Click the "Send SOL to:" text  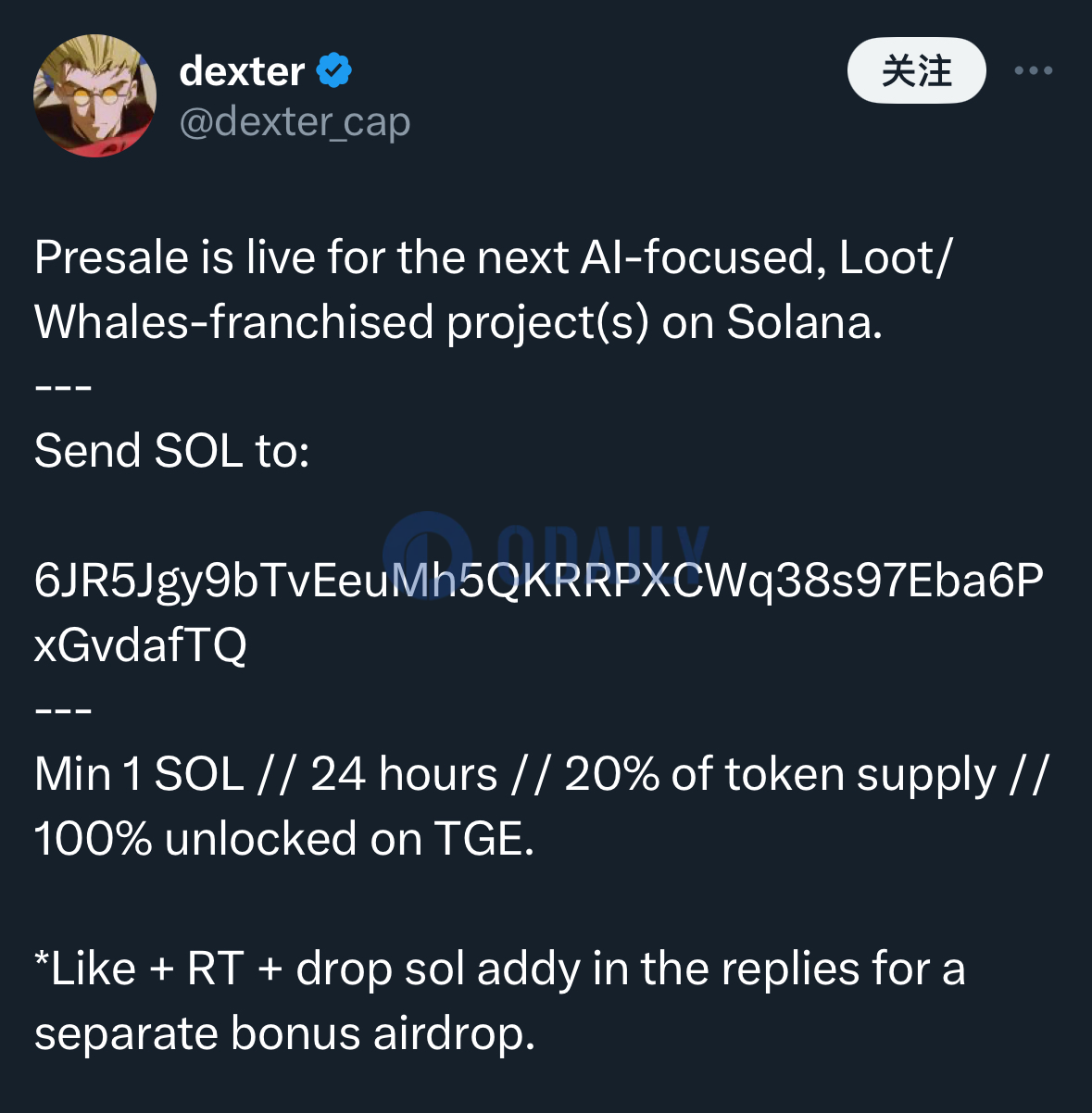click(172, 451)
